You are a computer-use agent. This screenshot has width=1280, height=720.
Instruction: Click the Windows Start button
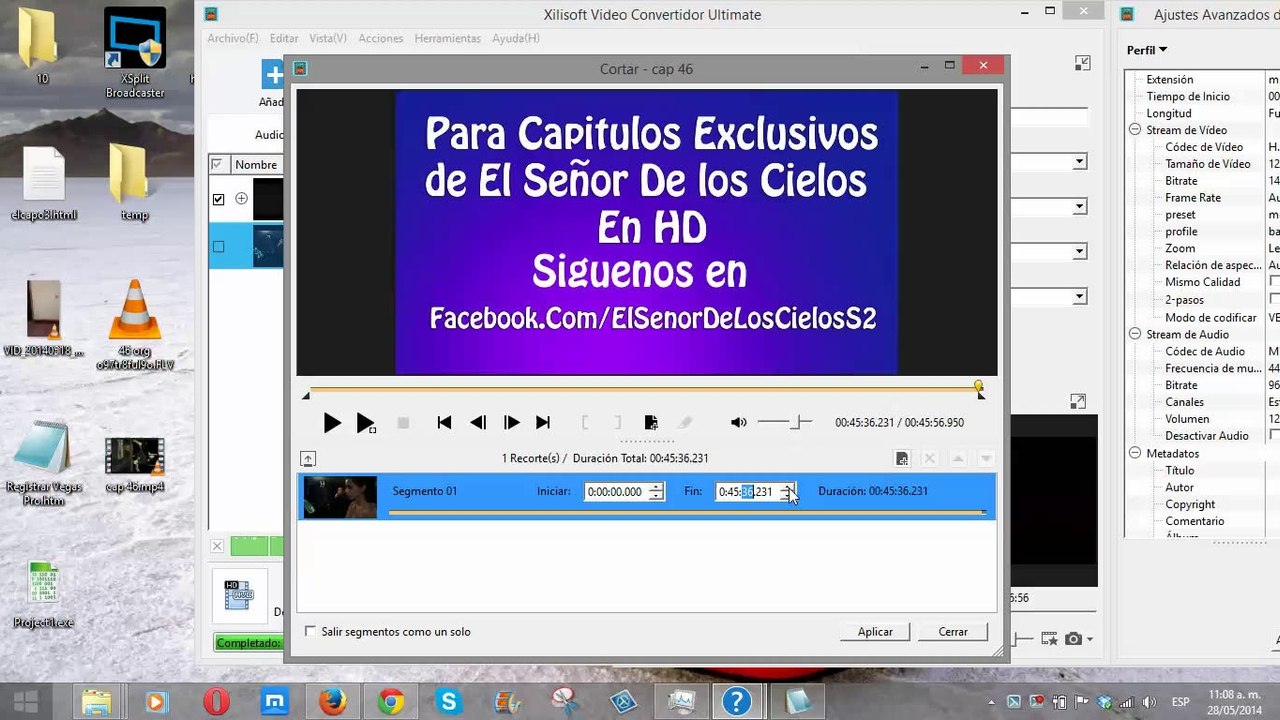[26, 702]
